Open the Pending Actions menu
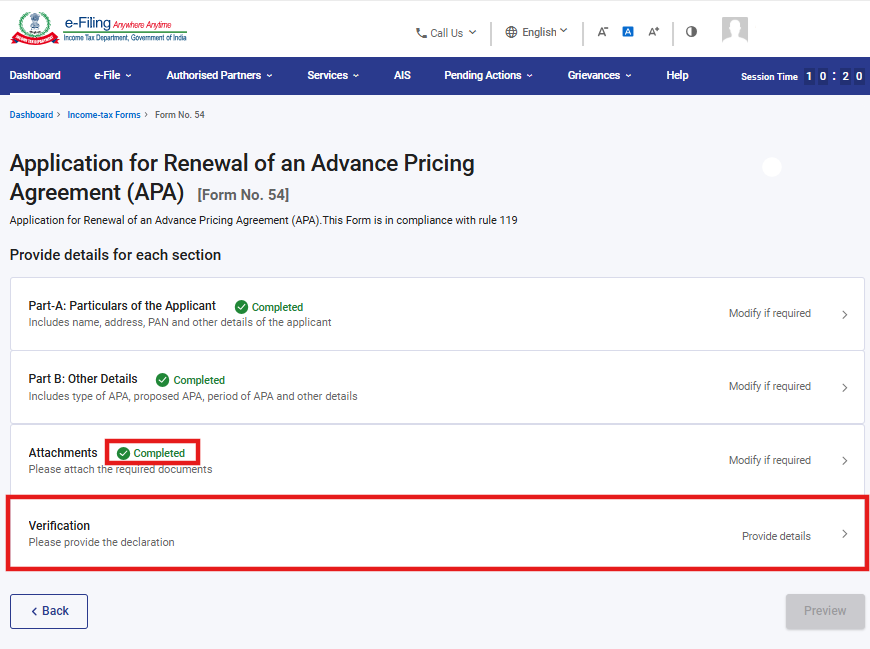 coord(488,76)
